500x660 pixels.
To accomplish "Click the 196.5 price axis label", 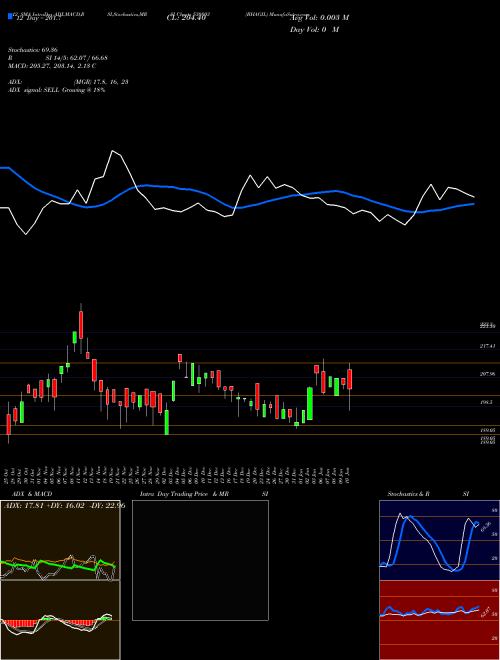I will click(486, 402).
